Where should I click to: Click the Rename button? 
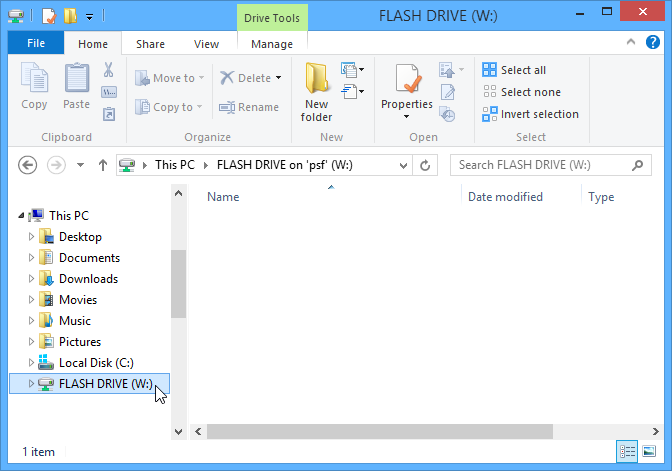click(249, 107)
